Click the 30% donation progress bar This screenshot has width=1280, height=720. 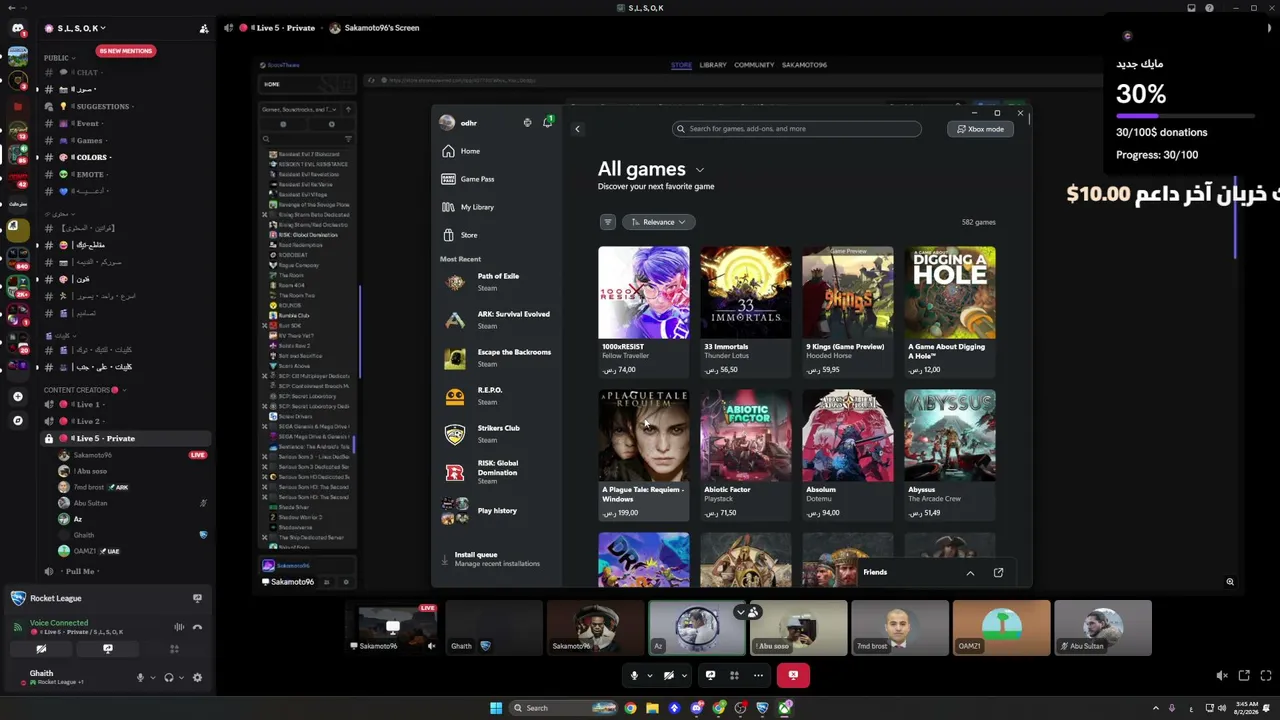click(x=1185, y=116)
